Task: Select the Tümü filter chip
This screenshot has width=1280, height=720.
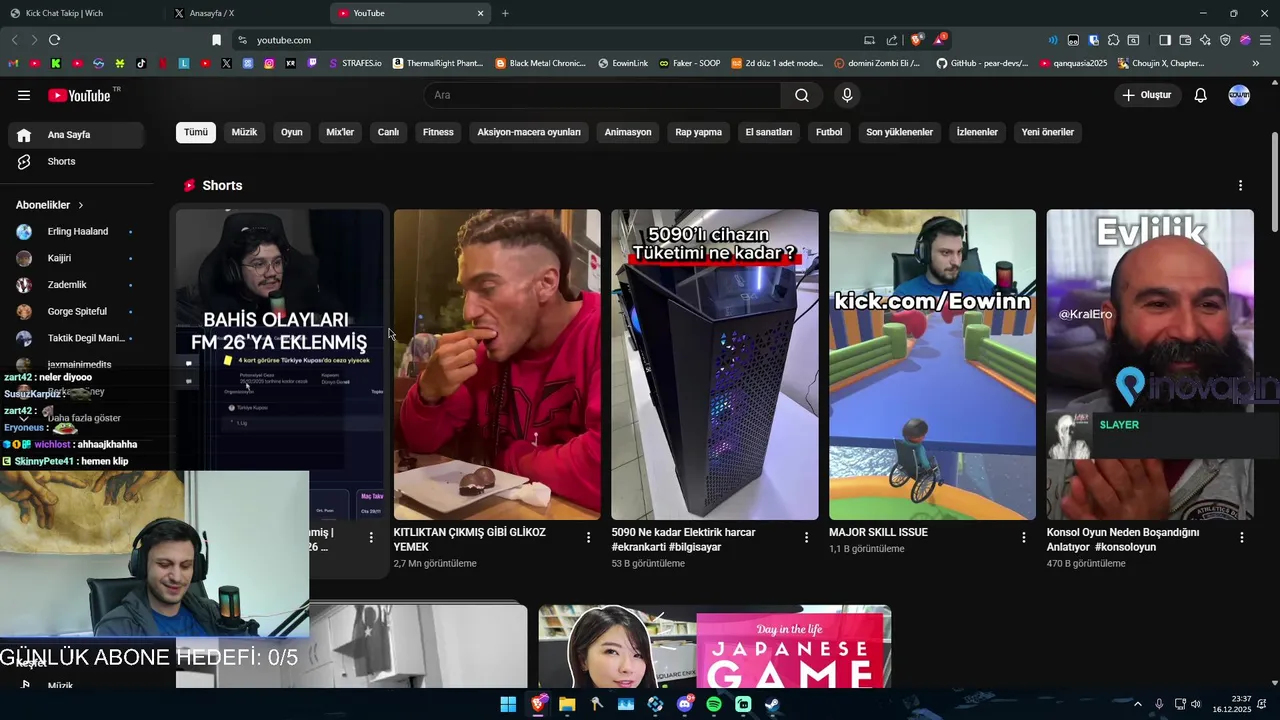Action: [x=196, y=132]
